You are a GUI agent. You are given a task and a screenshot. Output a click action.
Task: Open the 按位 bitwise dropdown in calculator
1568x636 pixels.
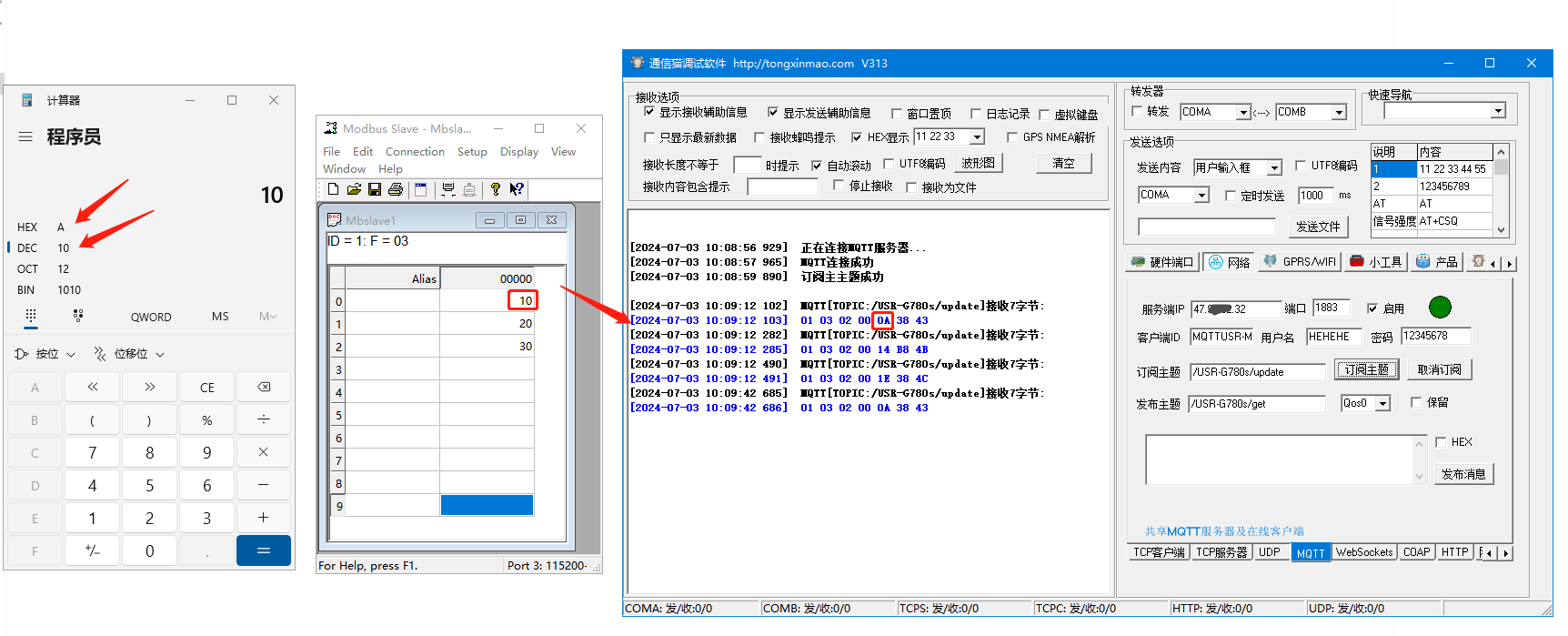click(x=45, y=354)
